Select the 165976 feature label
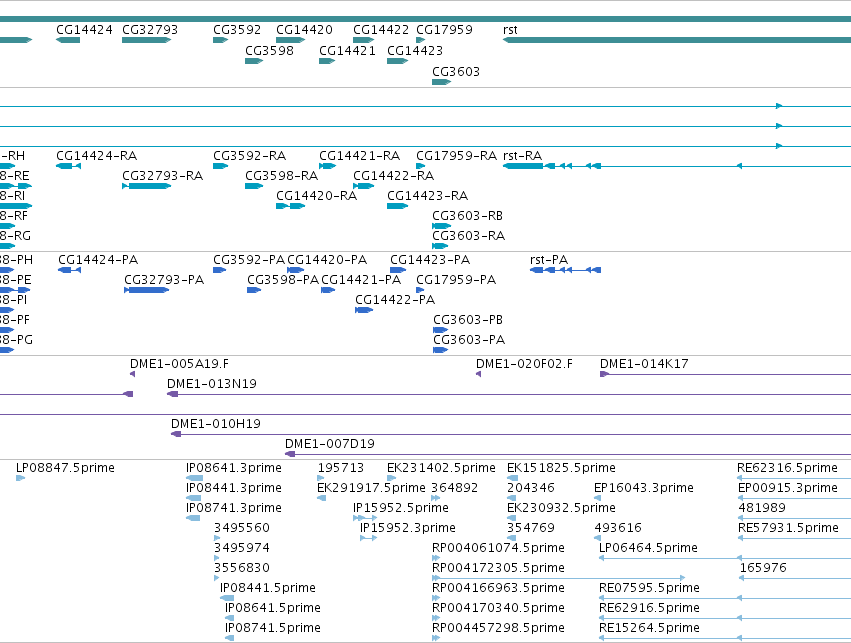The width and height of the screenshot is (851, 643). coord(763,568)
